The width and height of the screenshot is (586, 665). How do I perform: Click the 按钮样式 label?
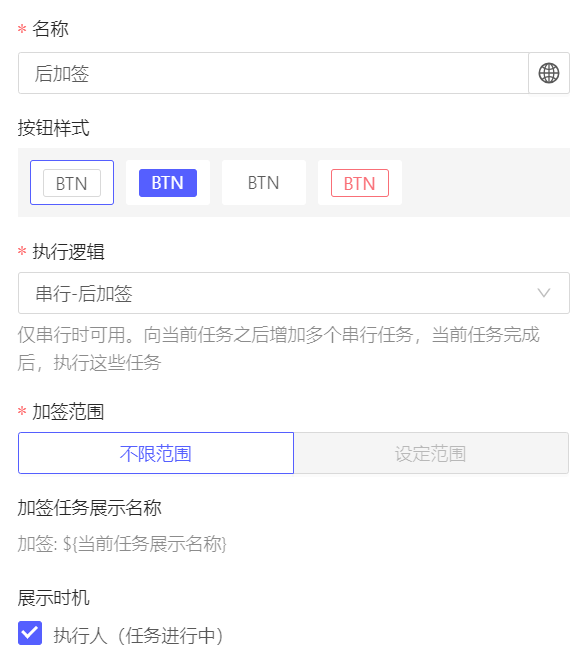pyautogui.click(x=53, y=128)
